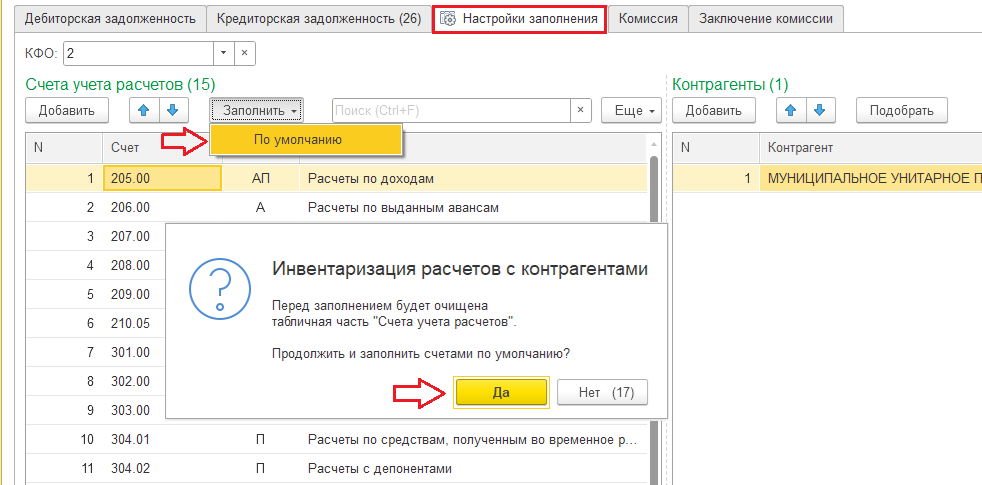This screenshot has width=982, height=485.
Task: Add a contractor with Добавить in Контрагенты
Action: pos(714,110)
